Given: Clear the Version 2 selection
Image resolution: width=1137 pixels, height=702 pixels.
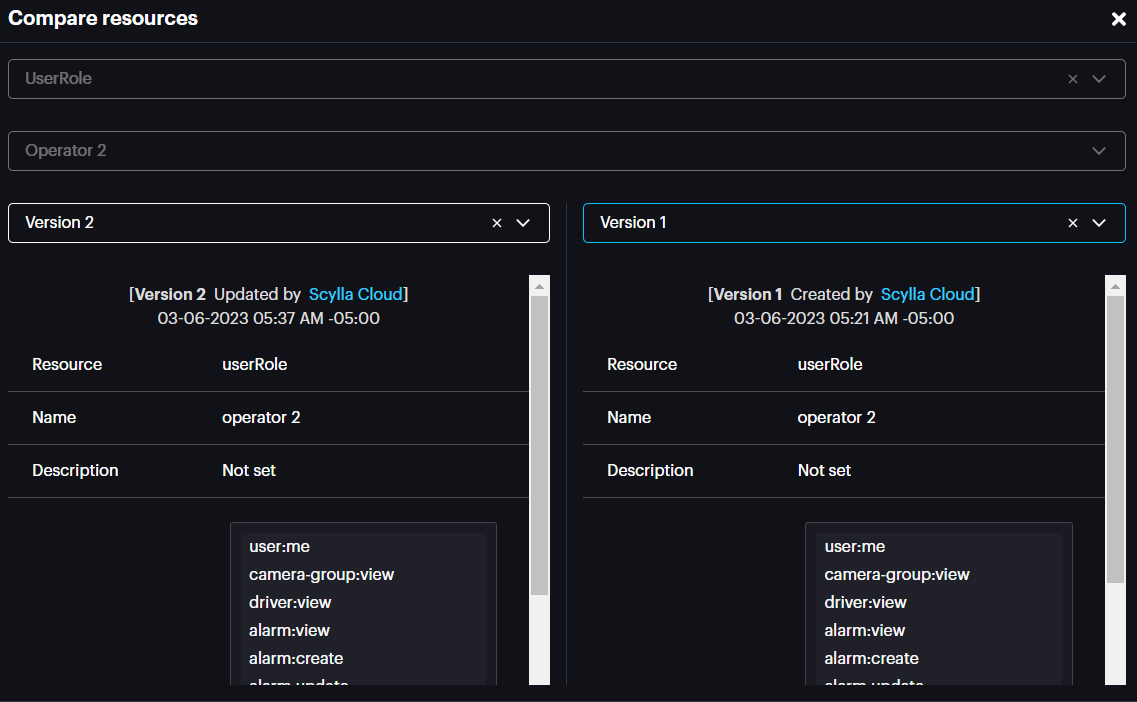Looking at the screenshot, I should 497,223.
